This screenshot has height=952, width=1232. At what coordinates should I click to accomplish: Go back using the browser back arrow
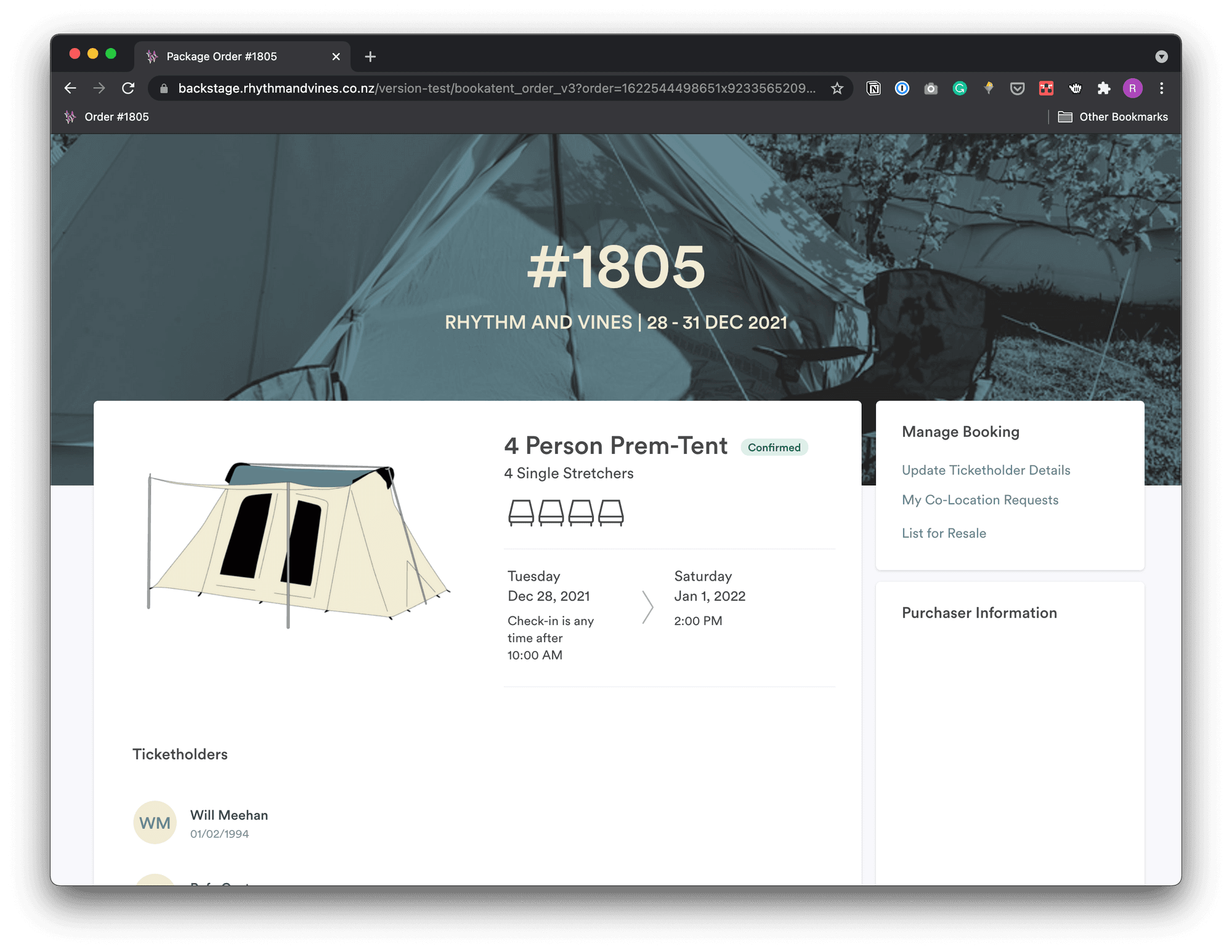click(x=70, y=88)
